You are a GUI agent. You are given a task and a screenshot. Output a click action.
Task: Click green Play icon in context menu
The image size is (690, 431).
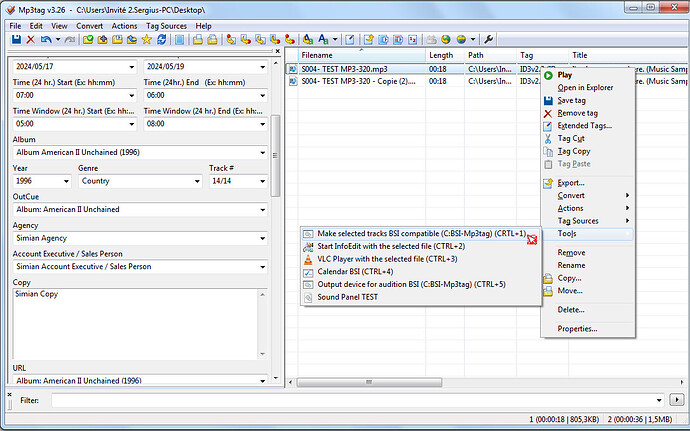click(x=548, y=75)
